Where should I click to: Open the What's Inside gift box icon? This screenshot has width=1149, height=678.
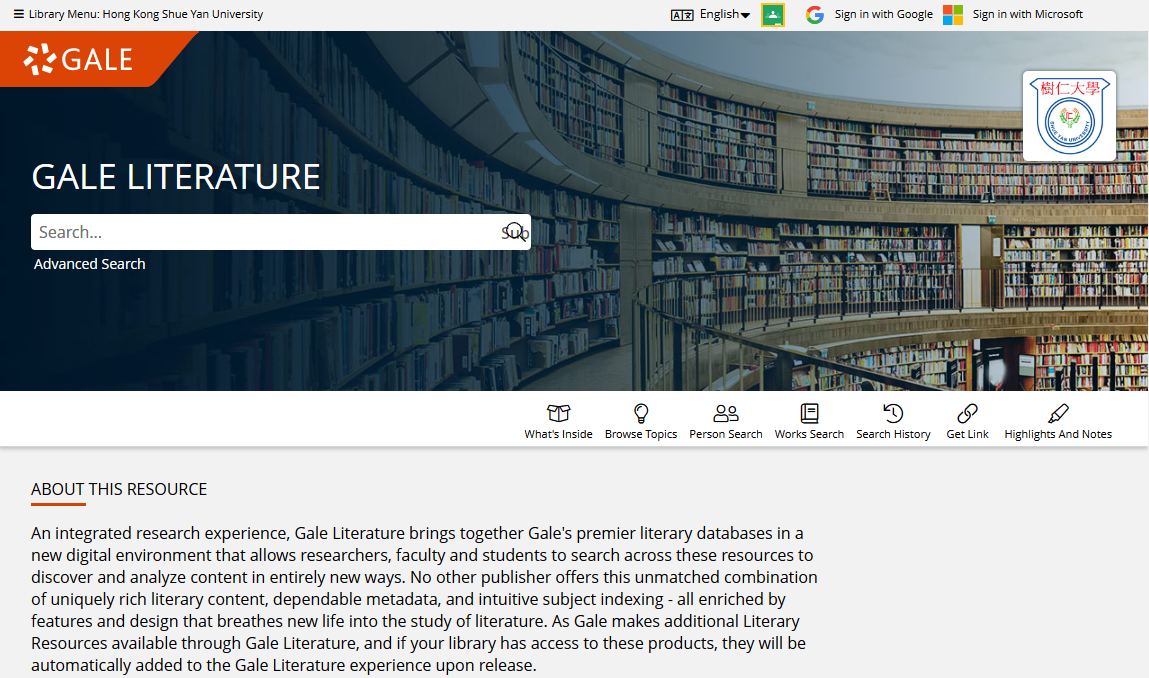click(558, 413)
